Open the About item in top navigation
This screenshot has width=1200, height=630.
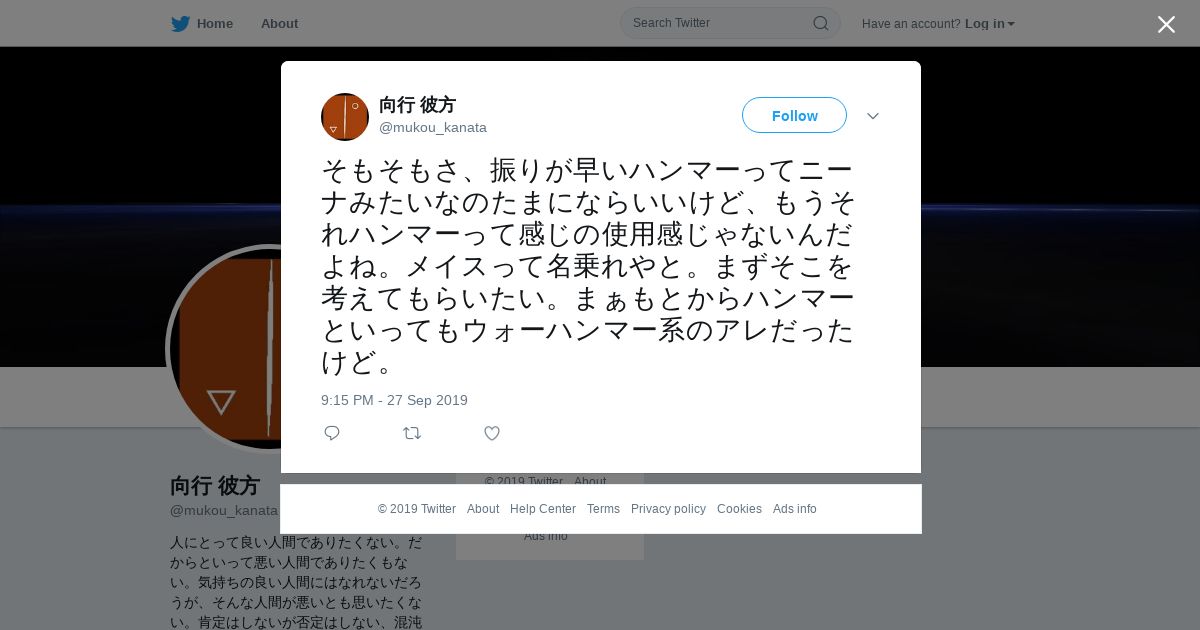click(x=279, y=23)
